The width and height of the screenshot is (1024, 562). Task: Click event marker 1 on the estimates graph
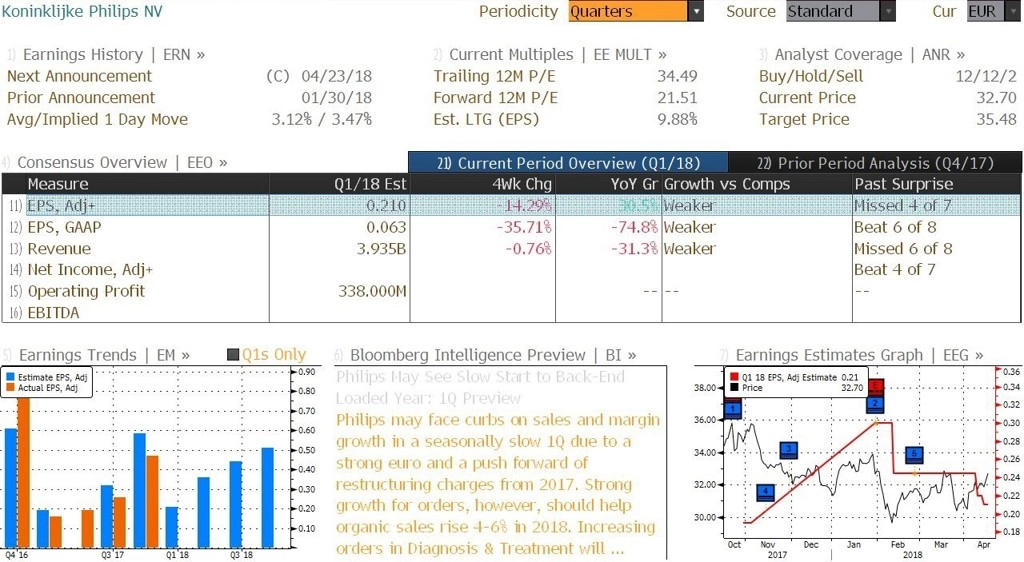pos(733,409)
